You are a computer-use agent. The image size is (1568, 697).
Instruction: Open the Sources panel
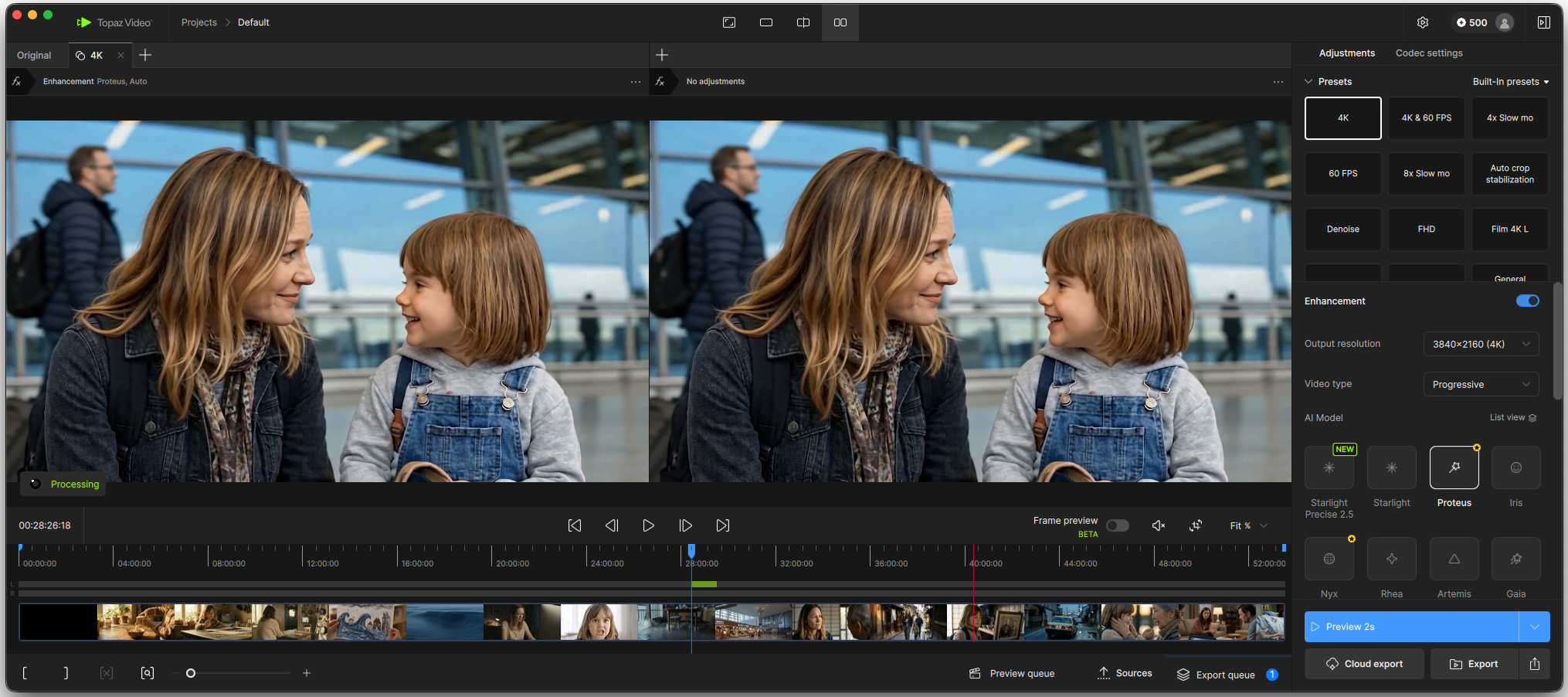[x=1125, y=673]
